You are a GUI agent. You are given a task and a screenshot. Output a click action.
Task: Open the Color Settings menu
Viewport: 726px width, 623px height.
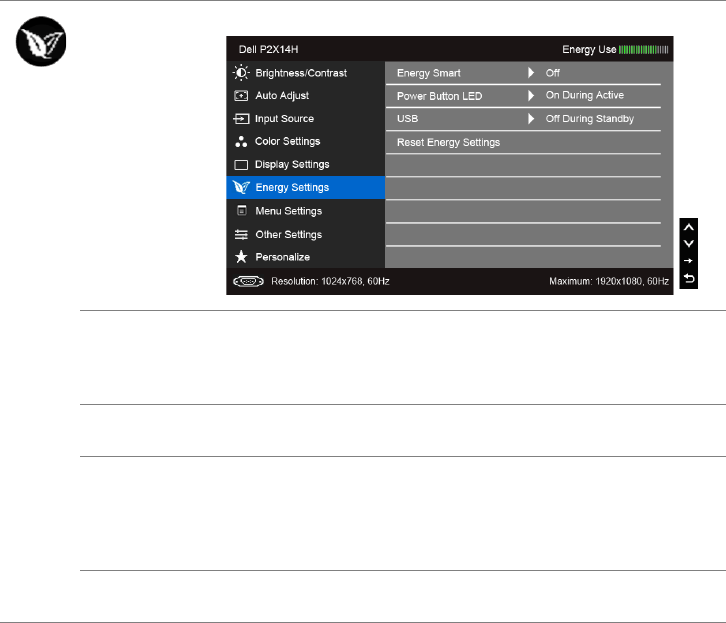306,142
